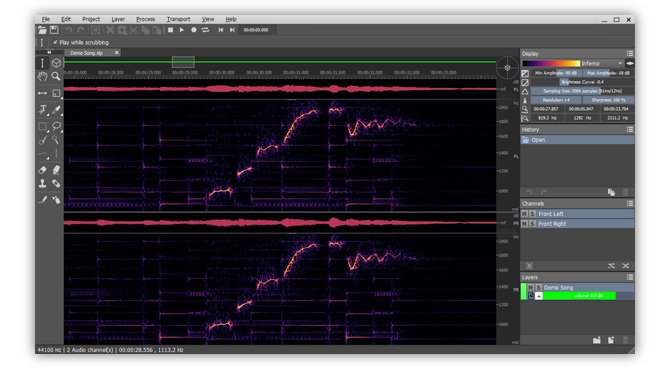
Task: Mute the Front Right channel
Action: (x=524, y=224)
